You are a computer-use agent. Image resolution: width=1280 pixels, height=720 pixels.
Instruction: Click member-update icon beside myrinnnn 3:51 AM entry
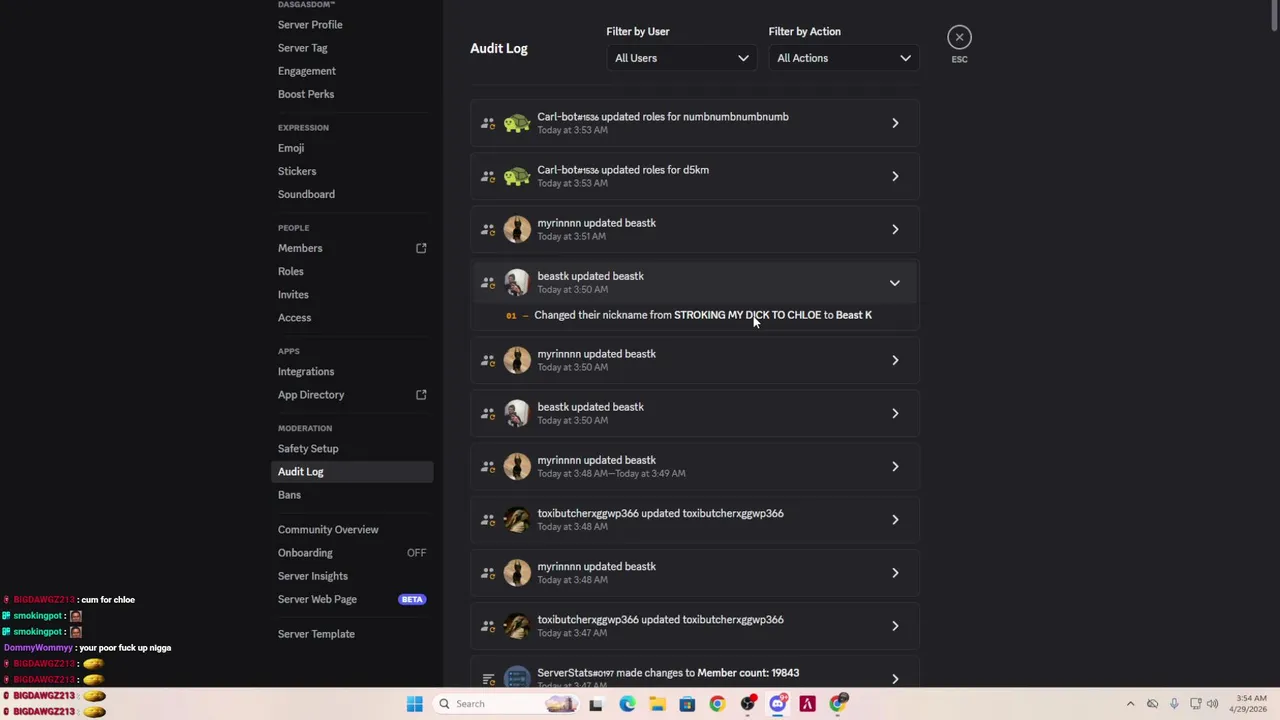488,229
